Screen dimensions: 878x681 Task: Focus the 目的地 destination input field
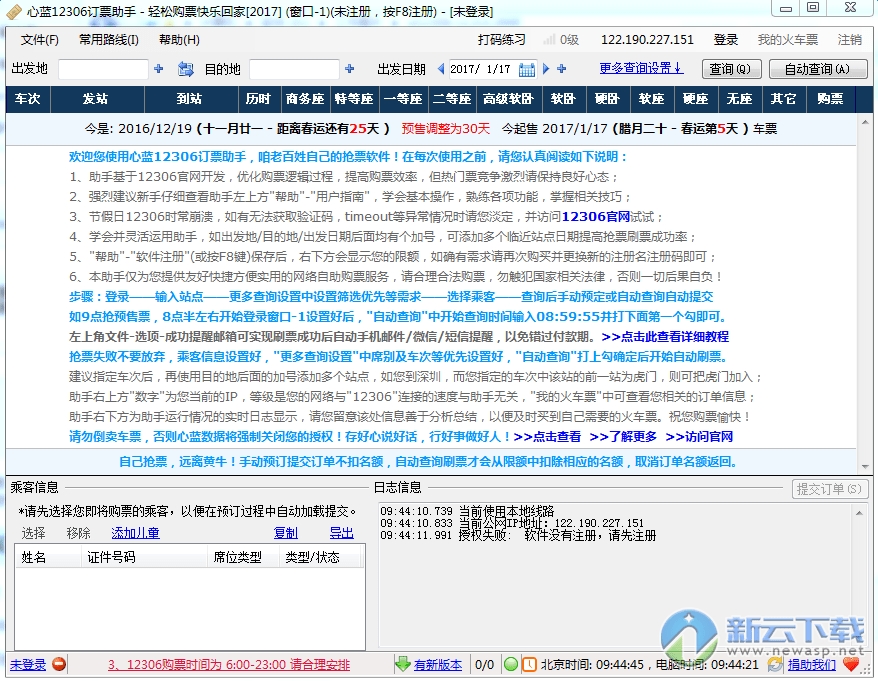point(294,69)
